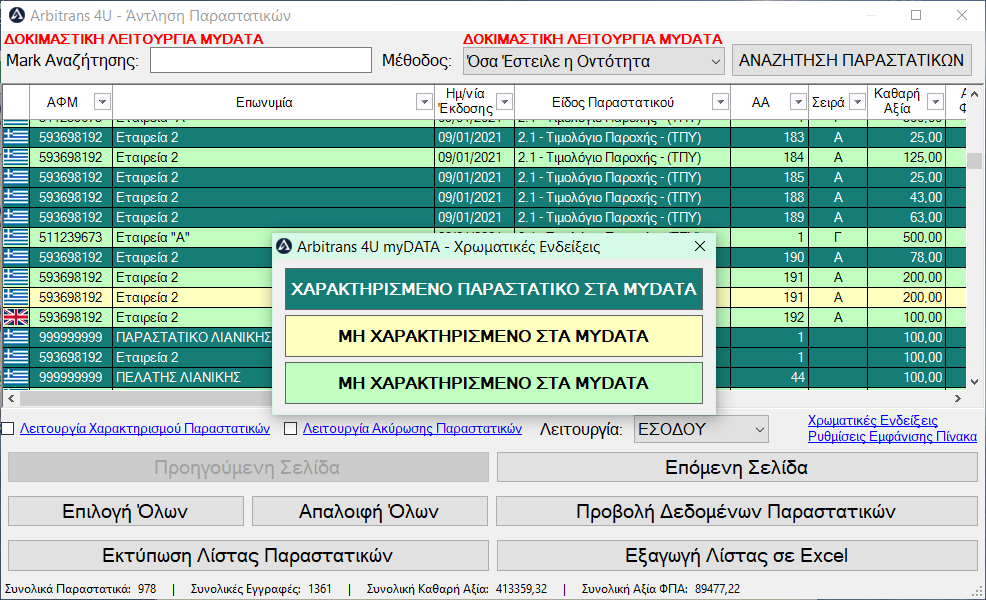Select the flag in the ΠΕΛΑΤΗΣ ΛΙΑΝΙΚΗΣ row

[16, 377]
